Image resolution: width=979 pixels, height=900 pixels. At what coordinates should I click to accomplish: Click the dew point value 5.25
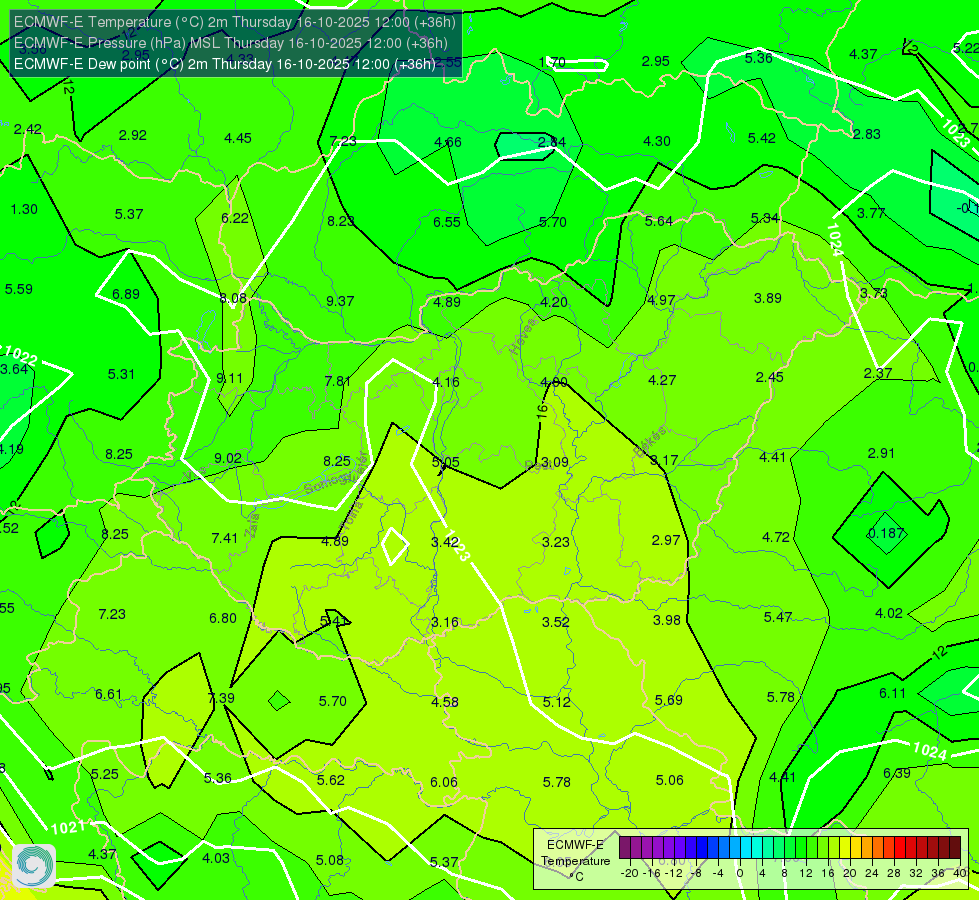coord(105,774)
